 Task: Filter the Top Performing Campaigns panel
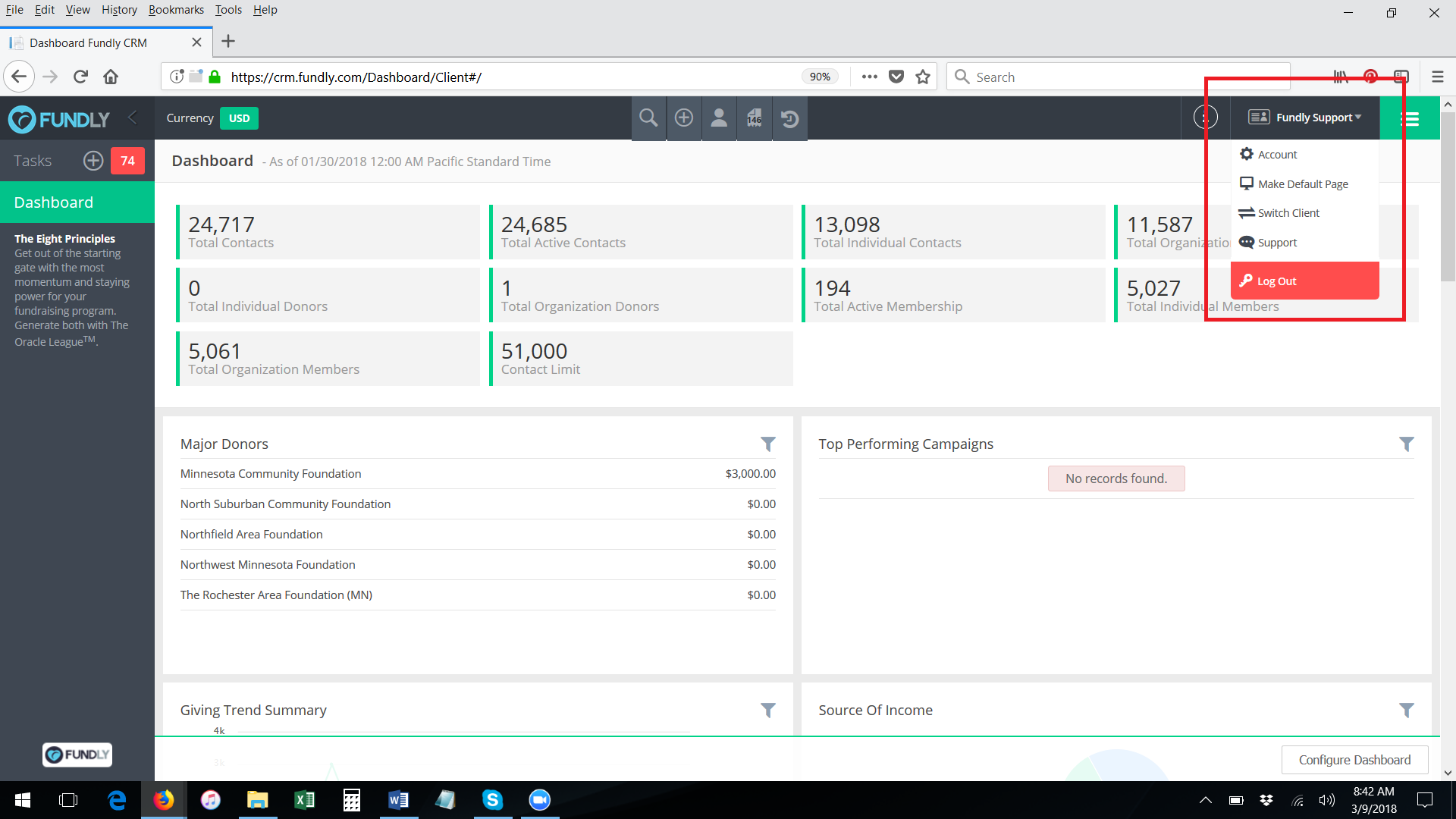coord(1407,444)
